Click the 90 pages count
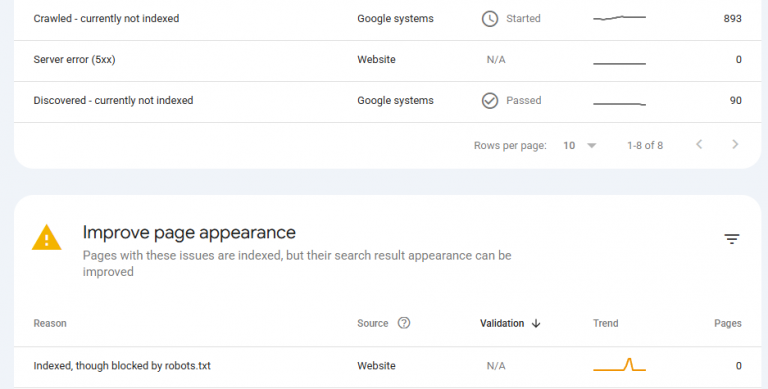This screenshot has height=389, width=768. click(735, 100)
